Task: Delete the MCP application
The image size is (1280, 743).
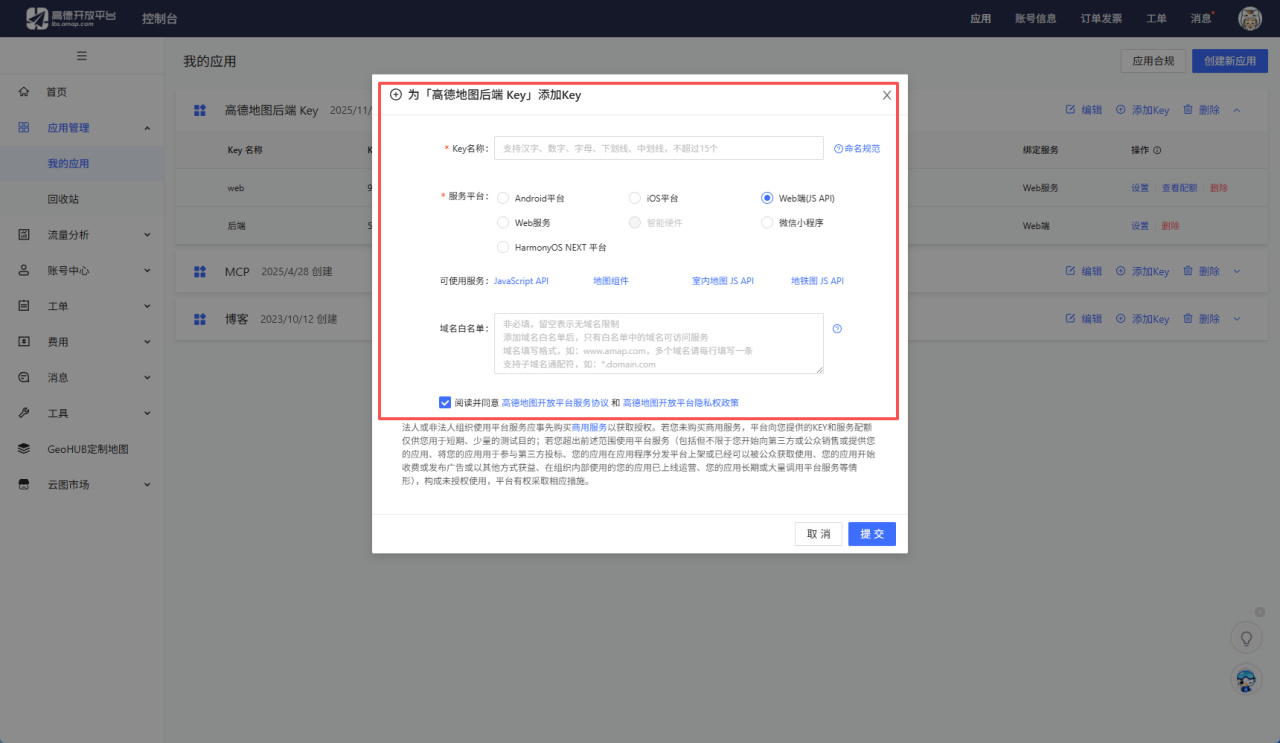Action: 1201,271
